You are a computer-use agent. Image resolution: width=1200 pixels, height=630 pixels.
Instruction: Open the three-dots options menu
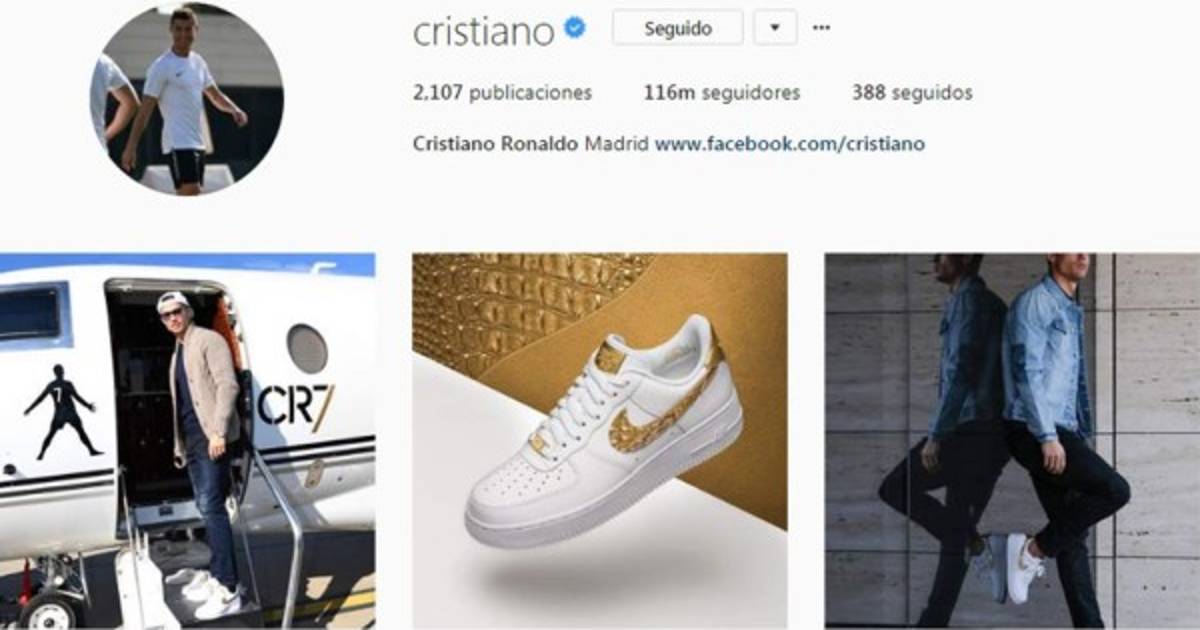821,28
